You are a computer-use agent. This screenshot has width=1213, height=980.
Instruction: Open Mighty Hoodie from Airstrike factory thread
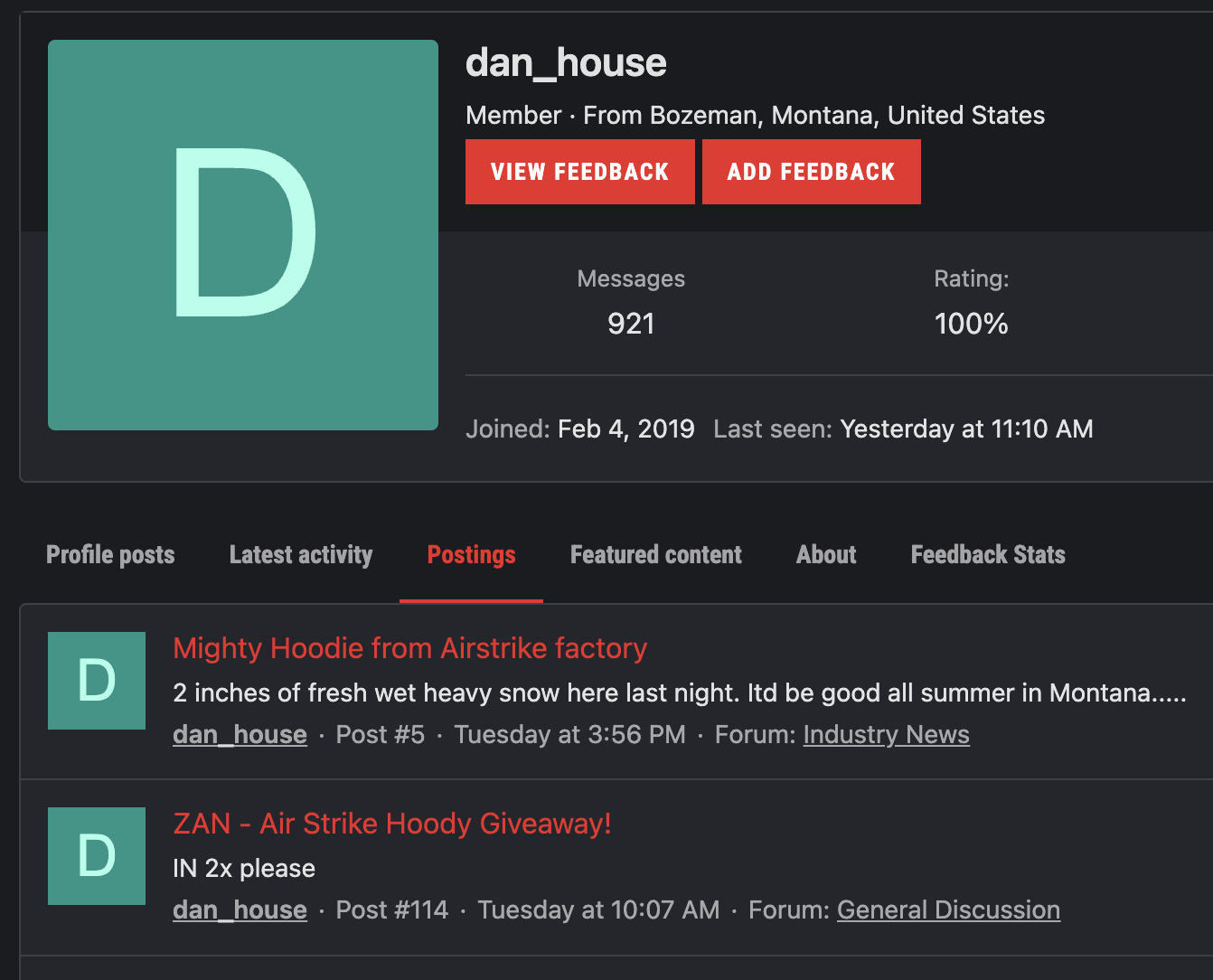click(x=410, y=648)
